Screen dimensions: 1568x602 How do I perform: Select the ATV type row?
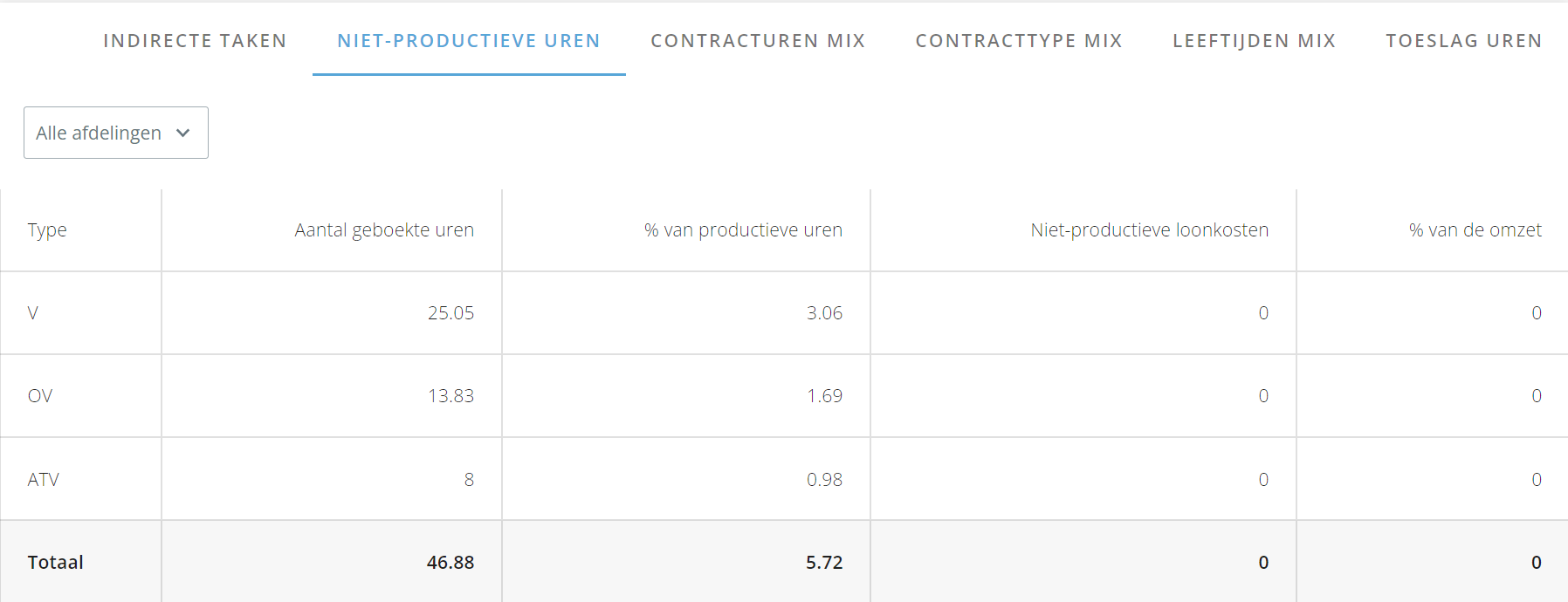pyautogui.click(x=784, y=479)
